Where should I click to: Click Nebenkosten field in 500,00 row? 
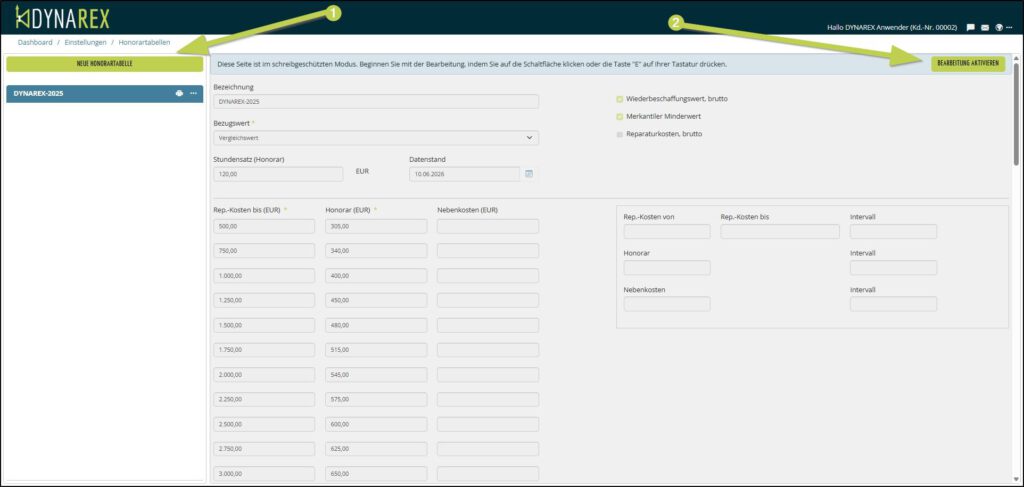488,227
